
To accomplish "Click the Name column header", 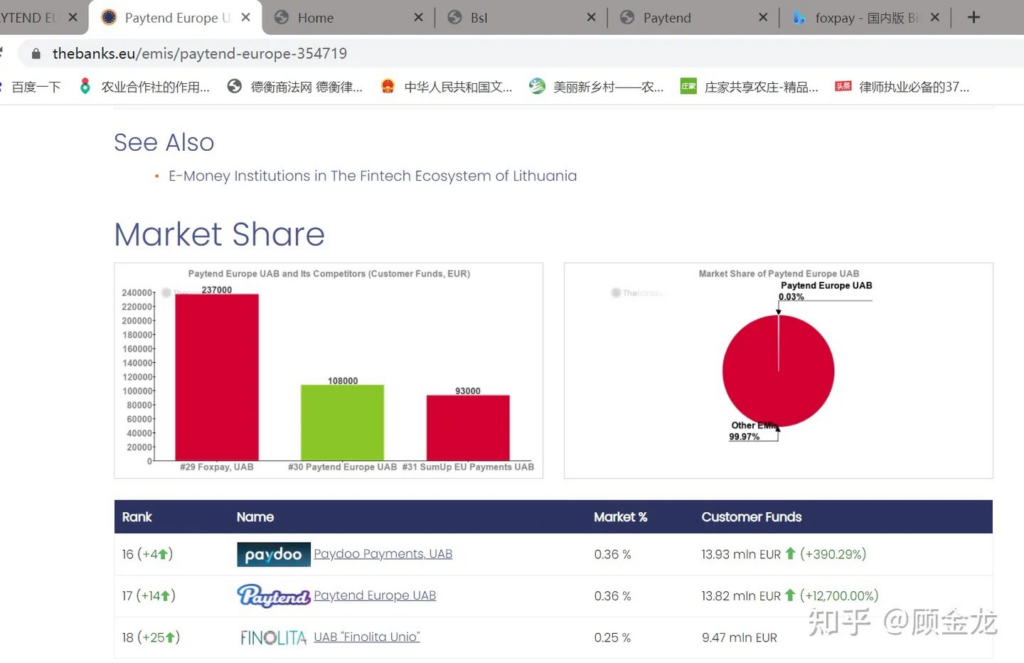I will coord(255,517).
